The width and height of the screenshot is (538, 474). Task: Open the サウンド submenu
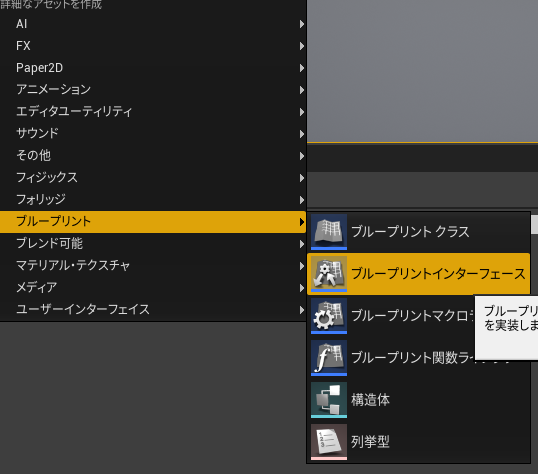153,134
